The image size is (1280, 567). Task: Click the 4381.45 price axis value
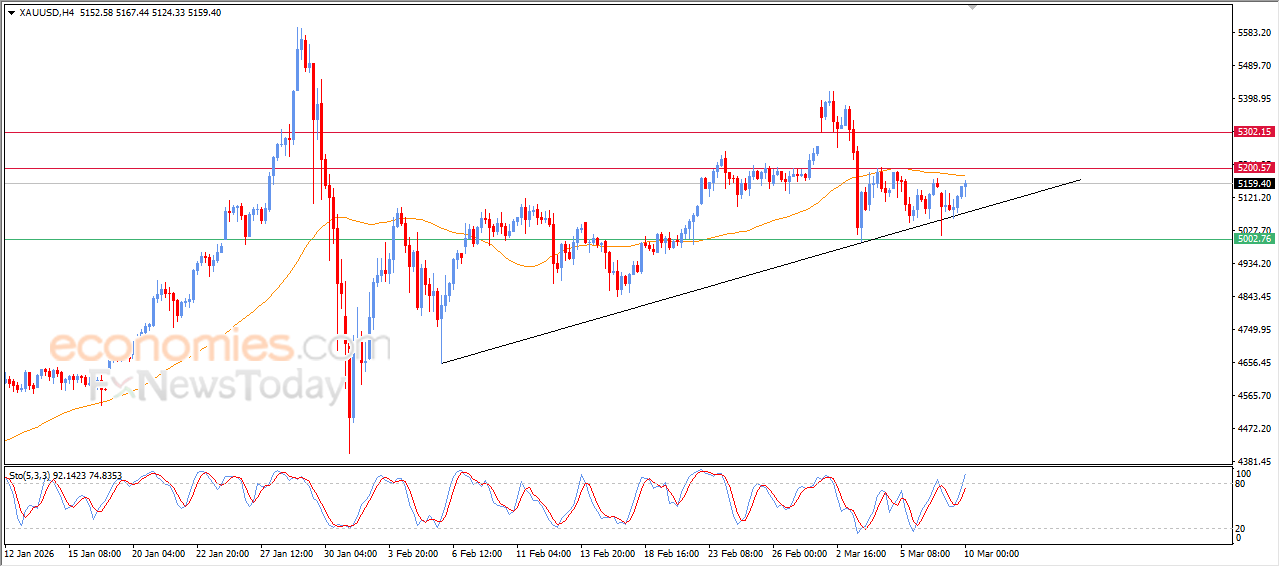coord(1253,462)
